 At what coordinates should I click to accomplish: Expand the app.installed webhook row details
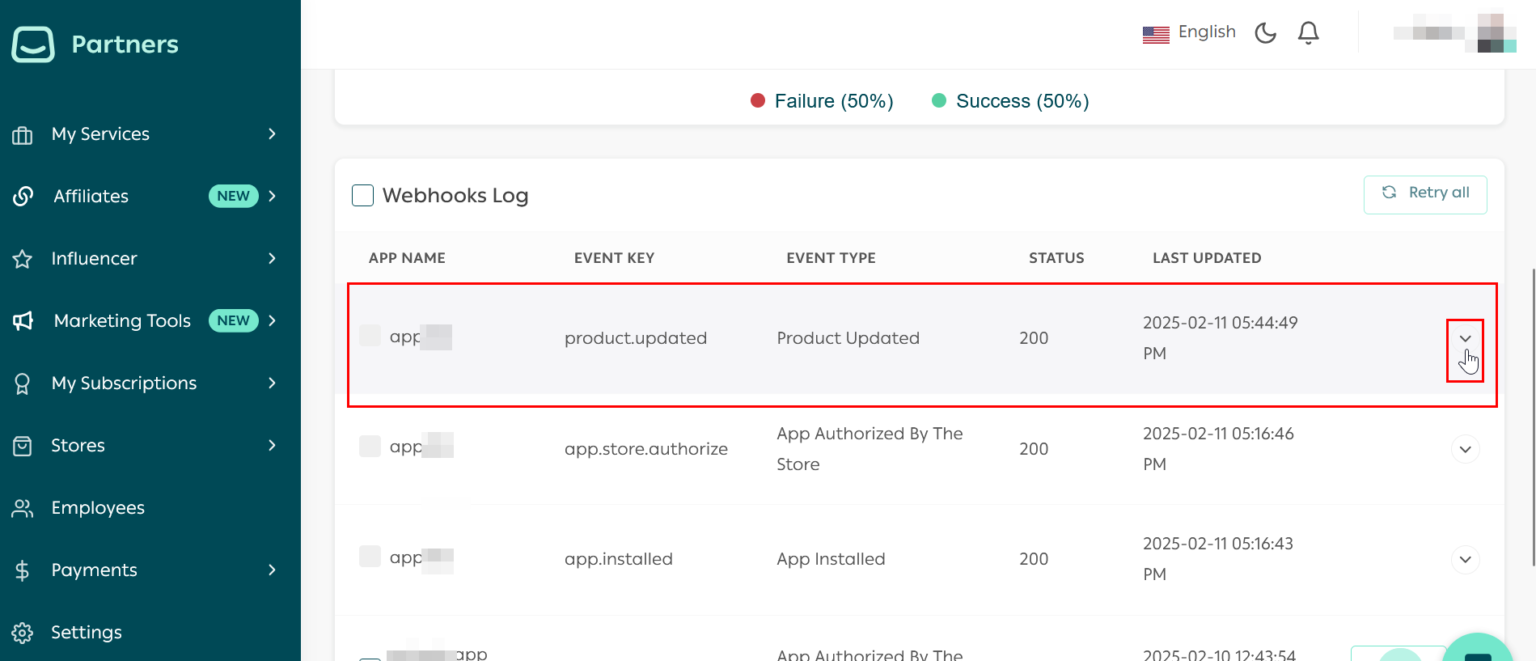[1465, 559]
